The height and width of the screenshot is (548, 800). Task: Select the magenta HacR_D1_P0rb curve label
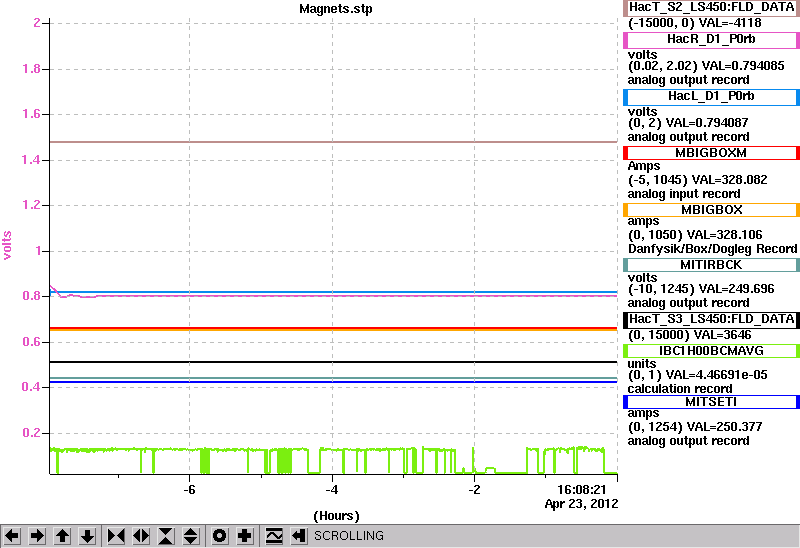pyautogui.click(x=711, y=40)
